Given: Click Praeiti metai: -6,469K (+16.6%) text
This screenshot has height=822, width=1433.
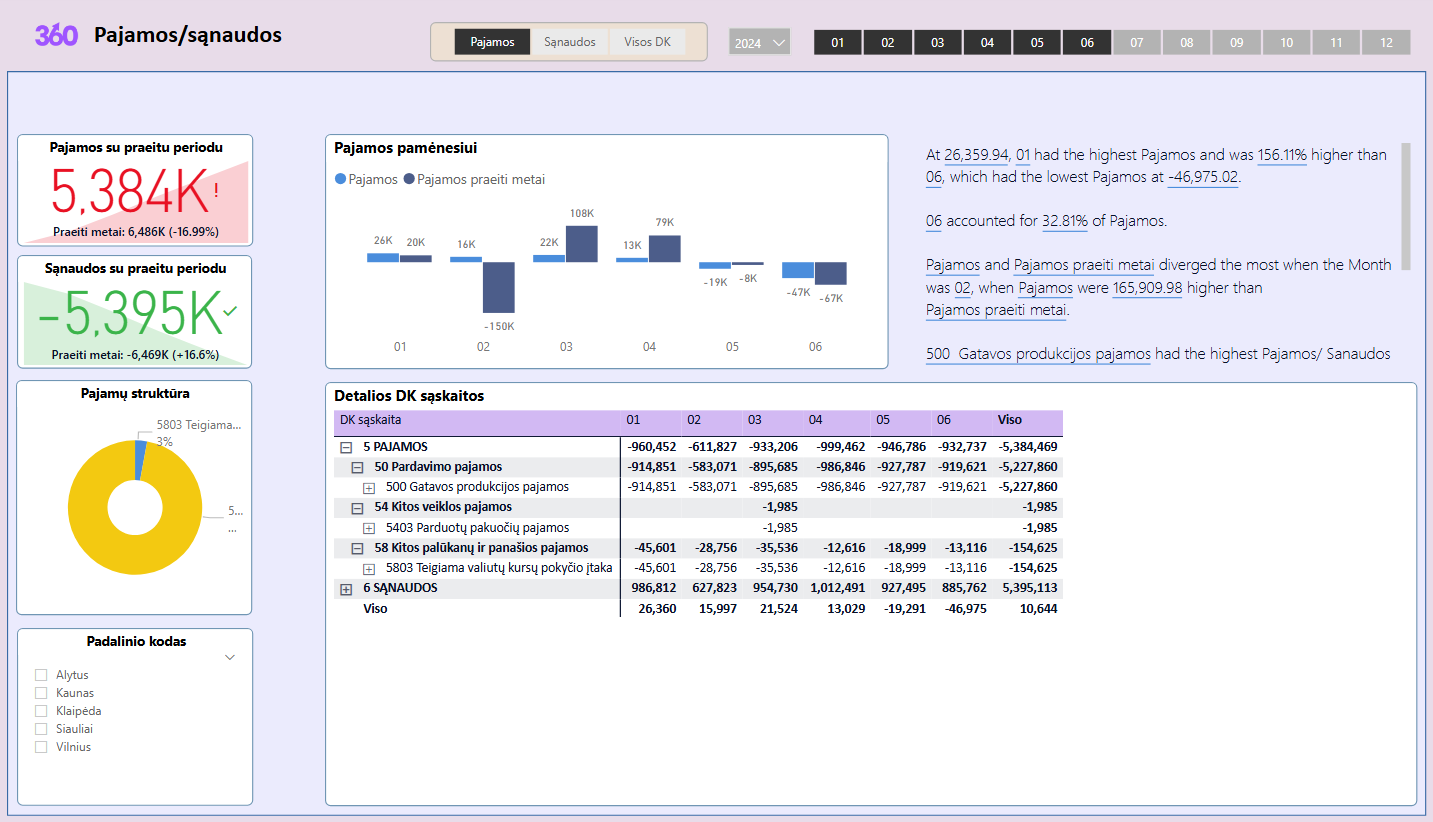Looking at the screenshot, I should coord(135,355).
